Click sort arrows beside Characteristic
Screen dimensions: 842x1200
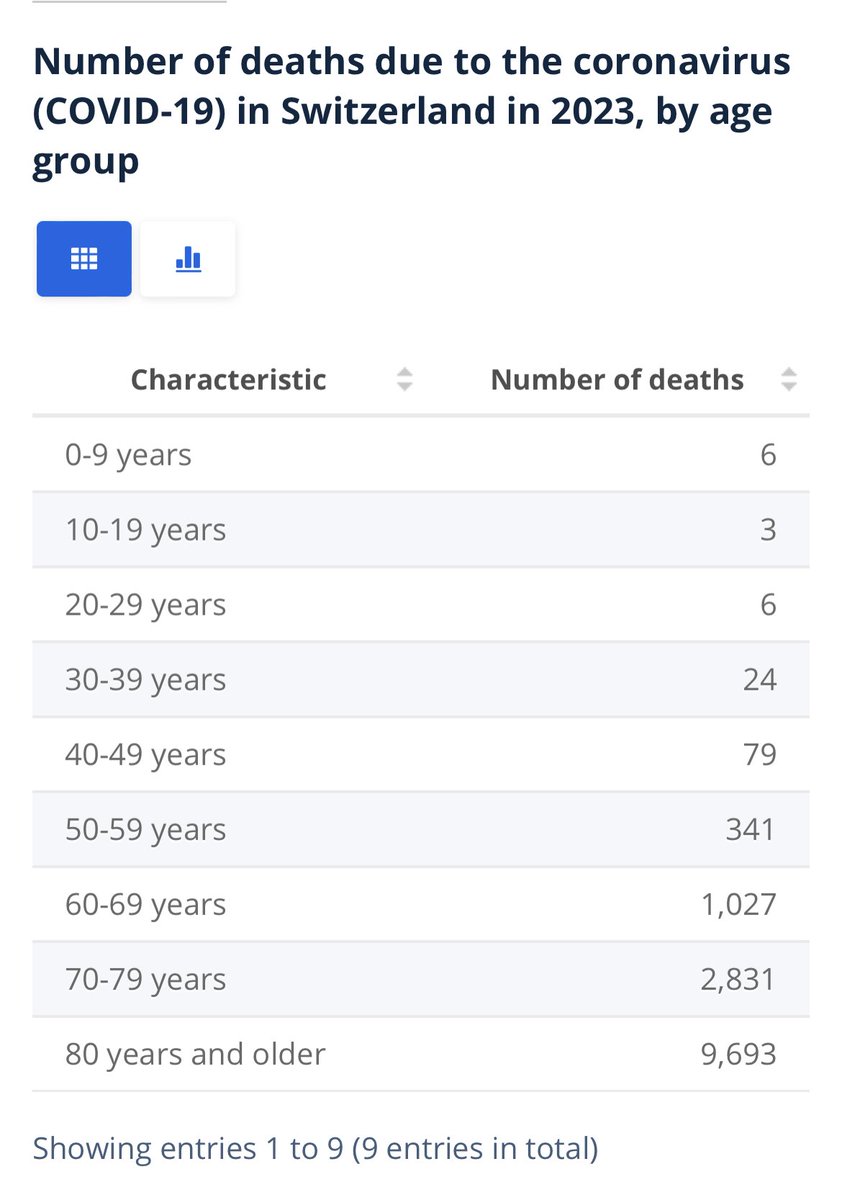404,380
